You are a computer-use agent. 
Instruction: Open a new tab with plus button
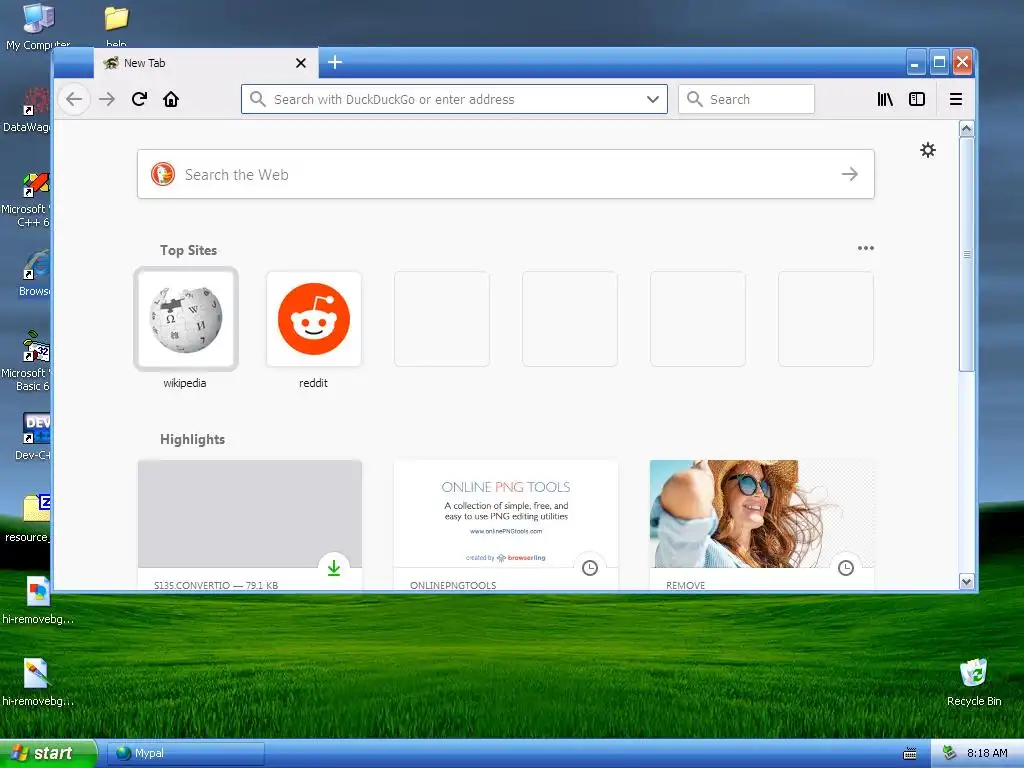click(335, 62)
